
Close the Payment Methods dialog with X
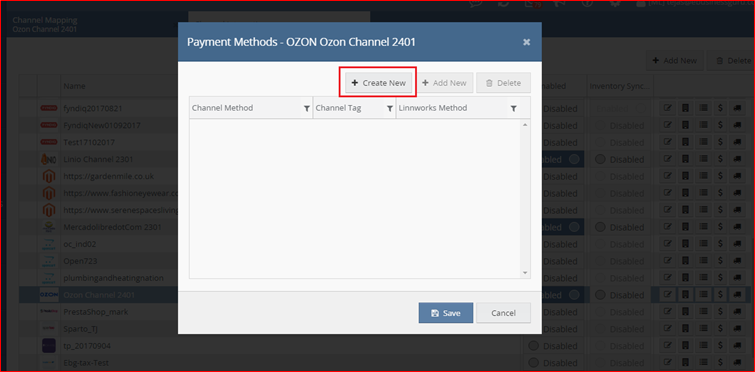point(527,42)
